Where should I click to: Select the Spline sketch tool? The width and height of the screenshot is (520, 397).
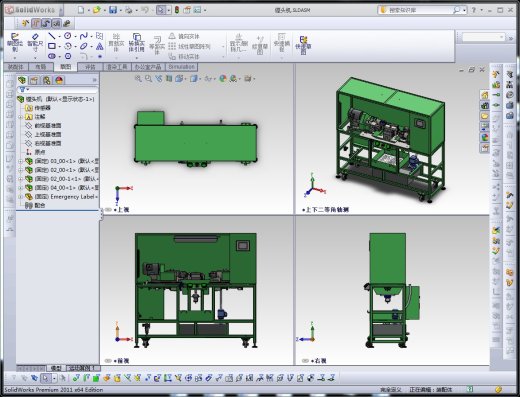(x=84, y=36)
